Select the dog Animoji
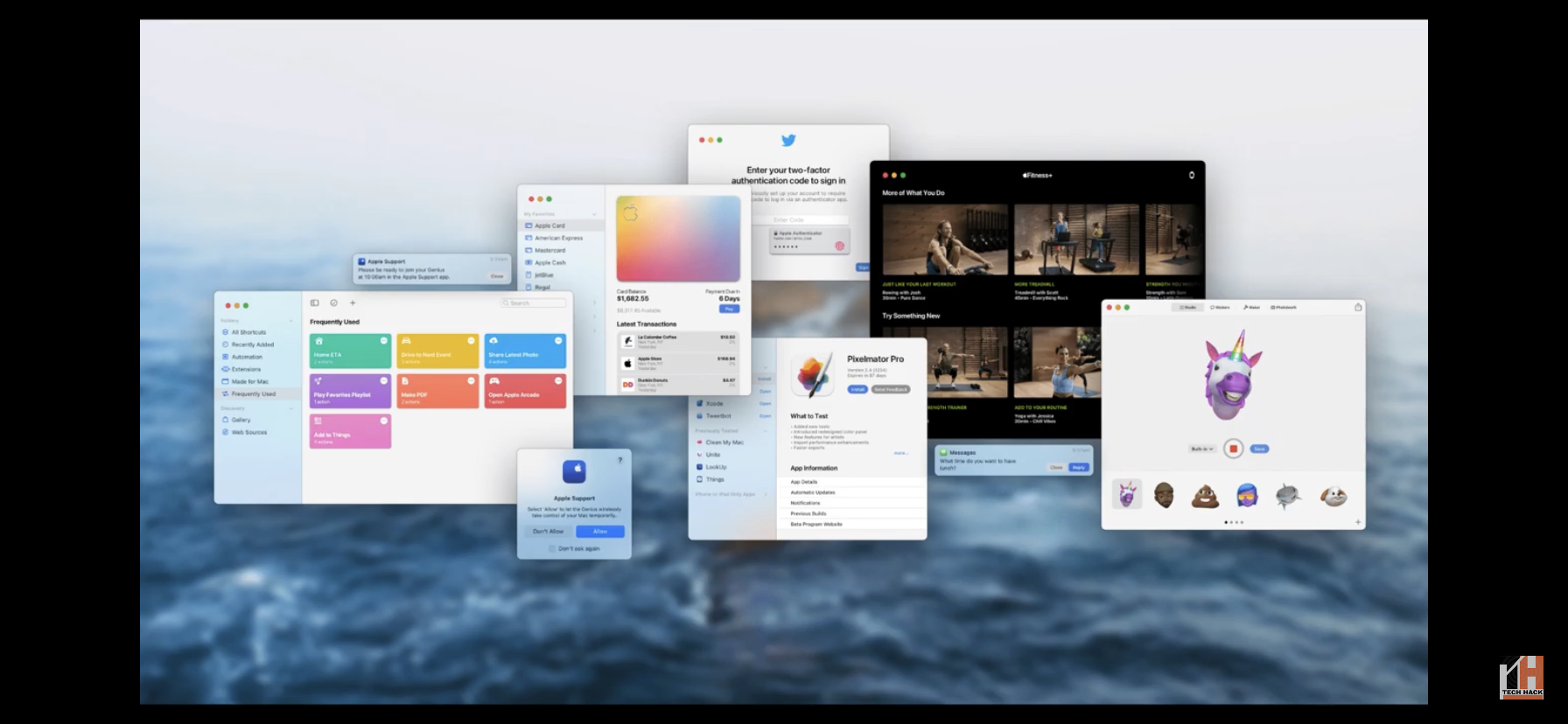The image size is (1568, 724). pyautogui.click(x=1333, y=496)
